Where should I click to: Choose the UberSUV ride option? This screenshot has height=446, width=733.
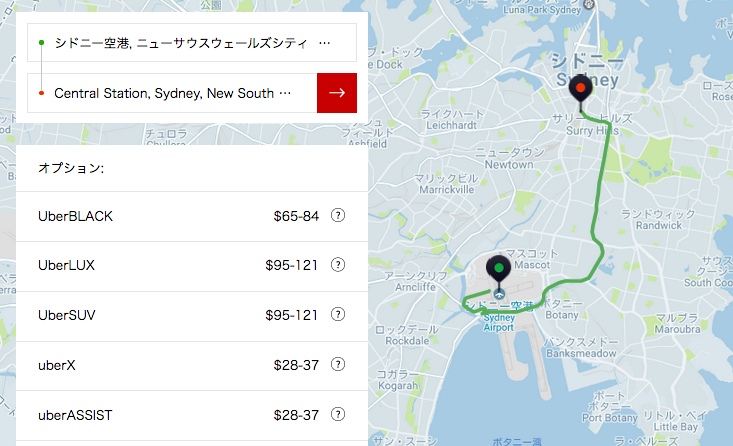[192, 316]
